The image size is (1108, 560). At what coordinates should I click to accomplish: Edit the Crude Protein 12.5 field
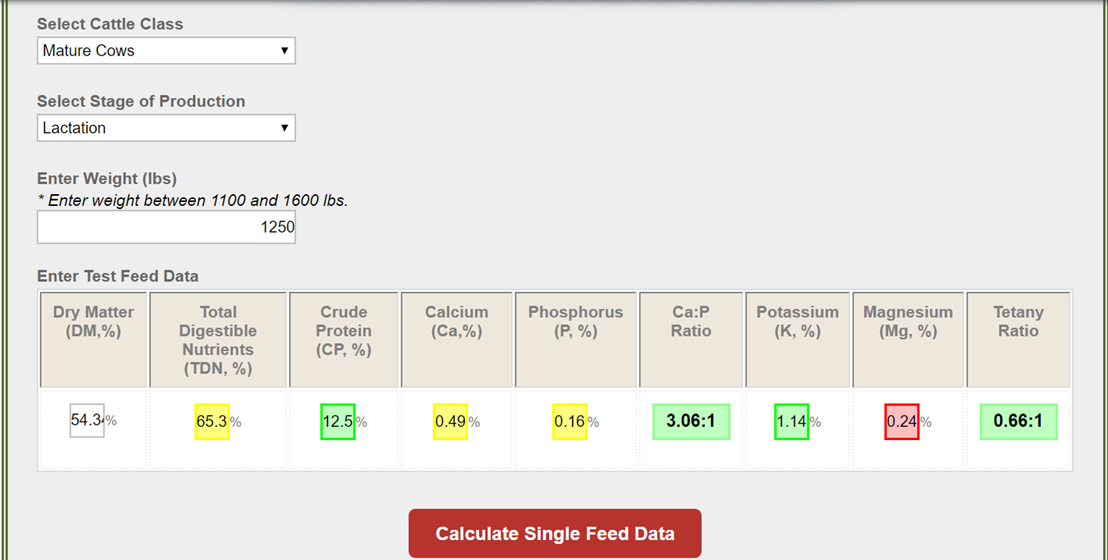click(x=338, y=421)
